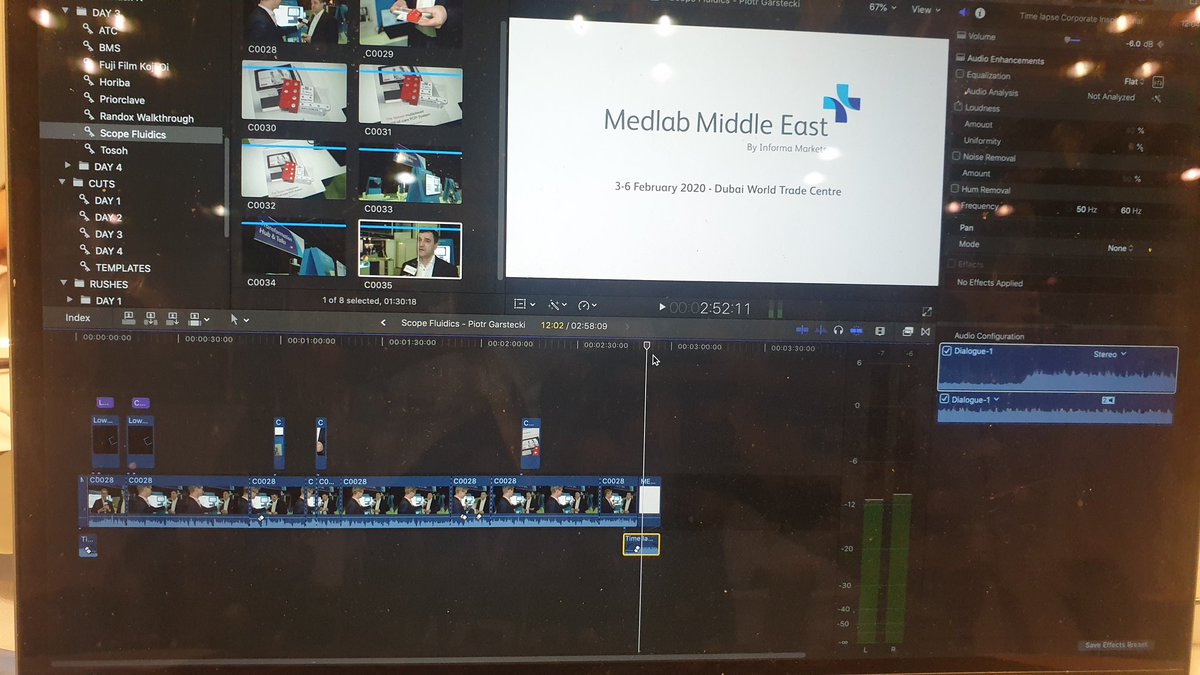The height and width of the screenshot is (675, 1200).
Task: Open the Pan Mode None dropdown
Action: (x=1121, y=248)
